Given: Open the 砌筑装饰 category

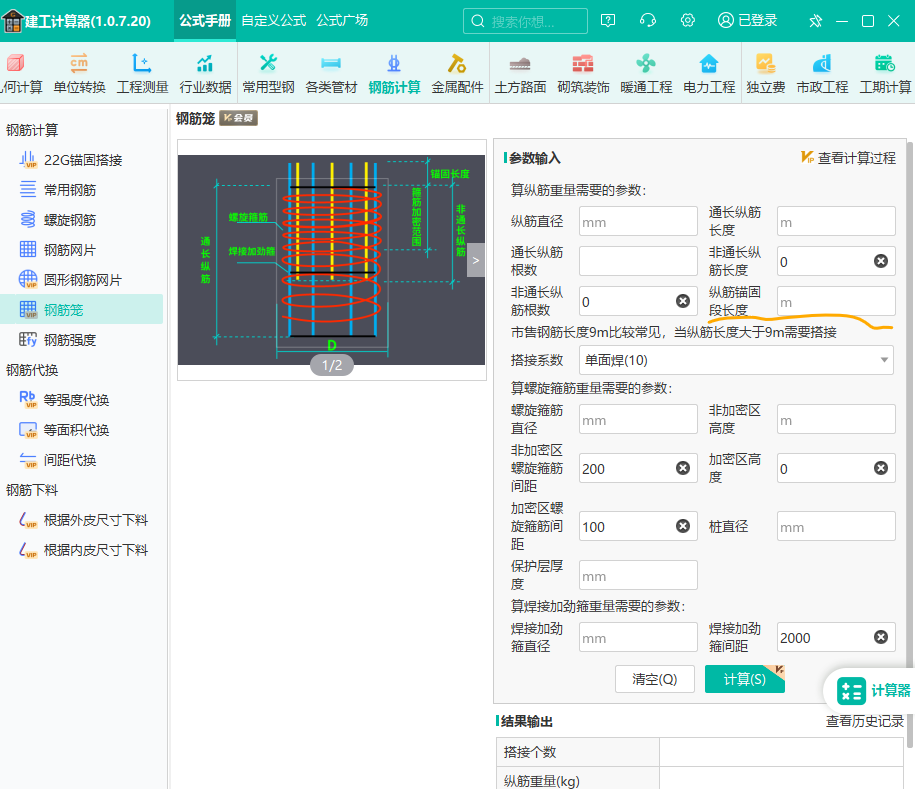Looking at the screenshot, I should (584, 74).
